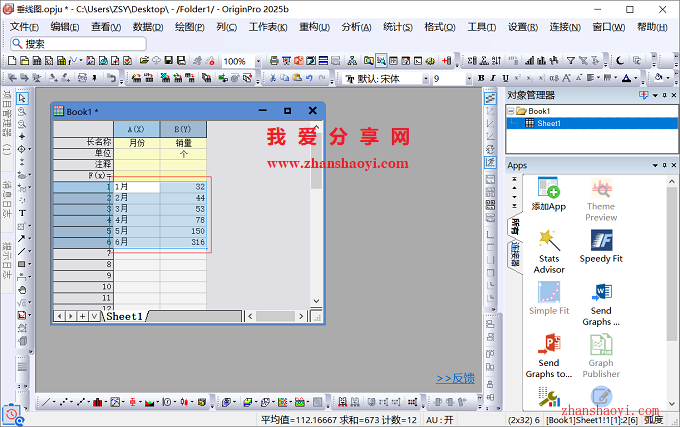Screen dimensions: 680x427
Task: Select Sheet1 in the Object Manager
Action: pyautogui.click(x=549, y=123)
